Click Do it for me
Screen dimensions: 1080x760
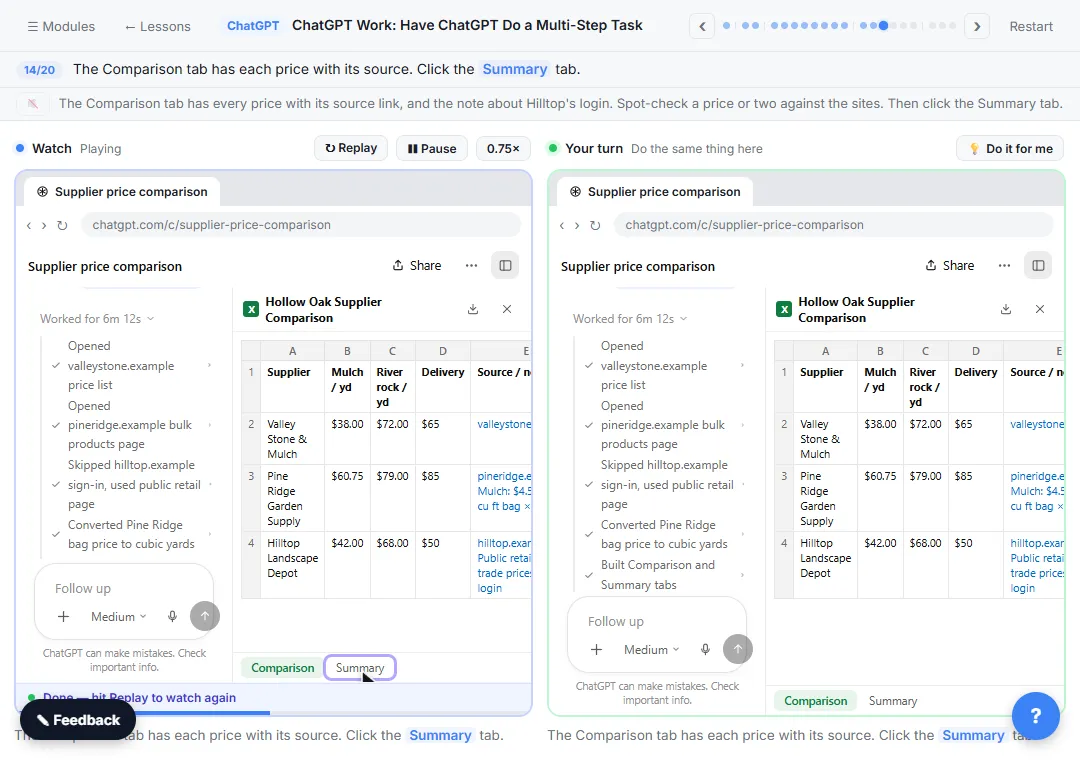1010,148
